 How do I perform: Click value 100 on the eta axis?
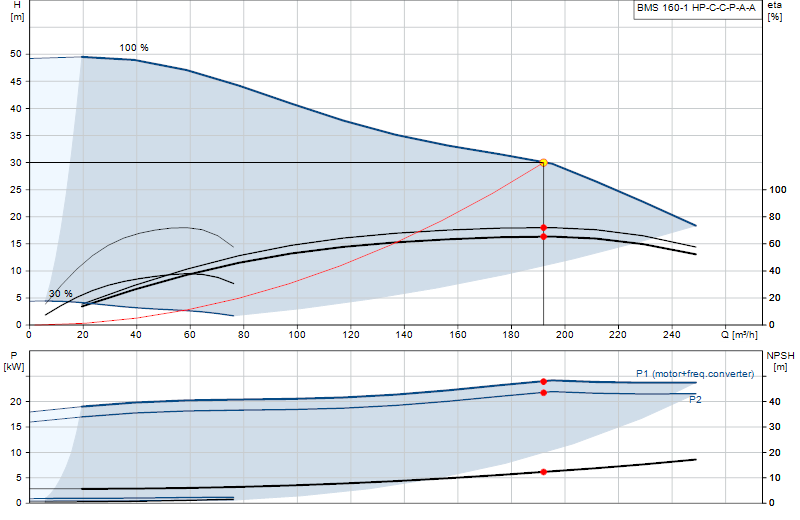point(778,189)
